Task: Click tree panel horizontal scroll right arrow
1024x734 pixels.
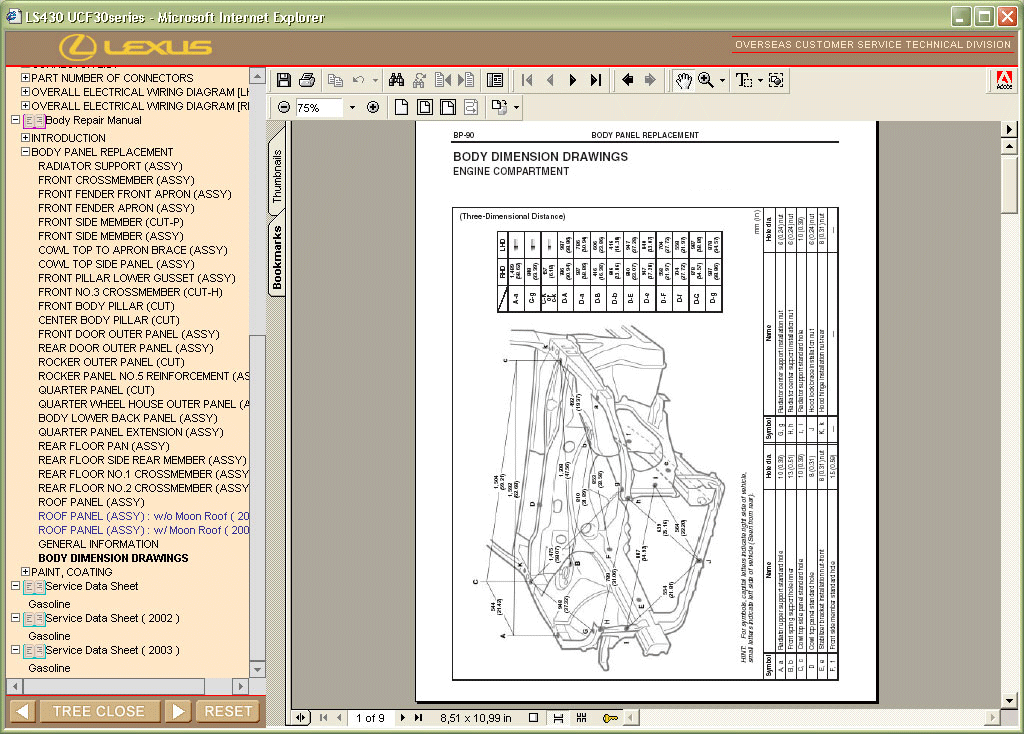Action: pos(240,686)
